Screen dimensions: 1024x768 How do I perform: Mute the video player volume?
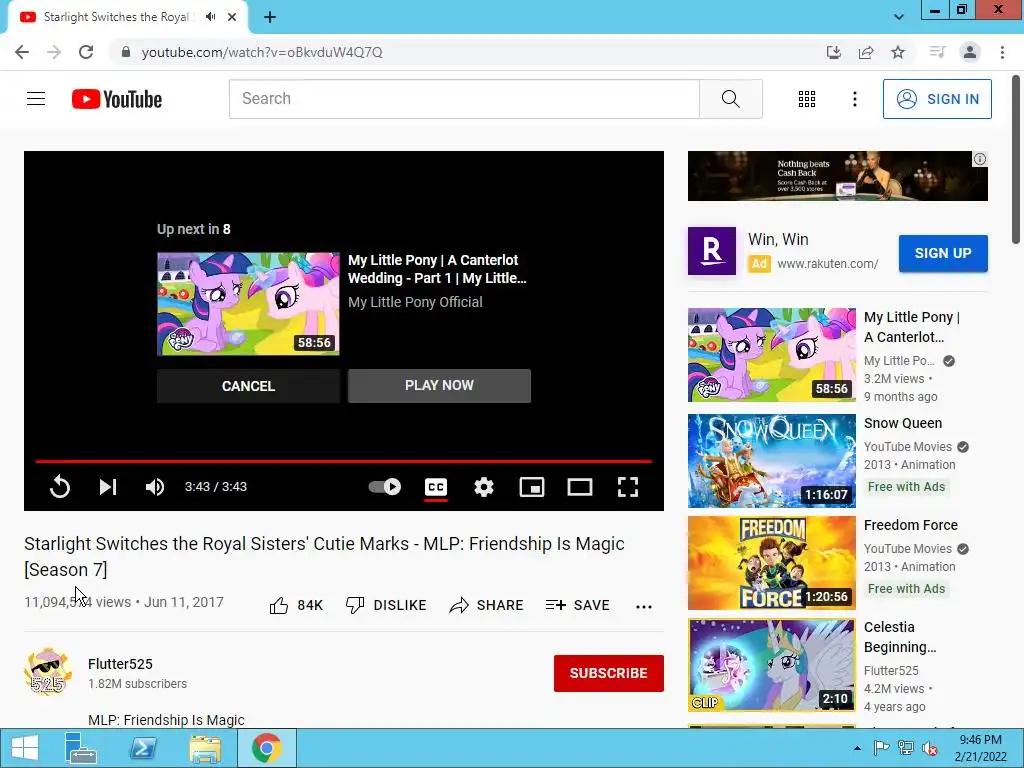155,487
